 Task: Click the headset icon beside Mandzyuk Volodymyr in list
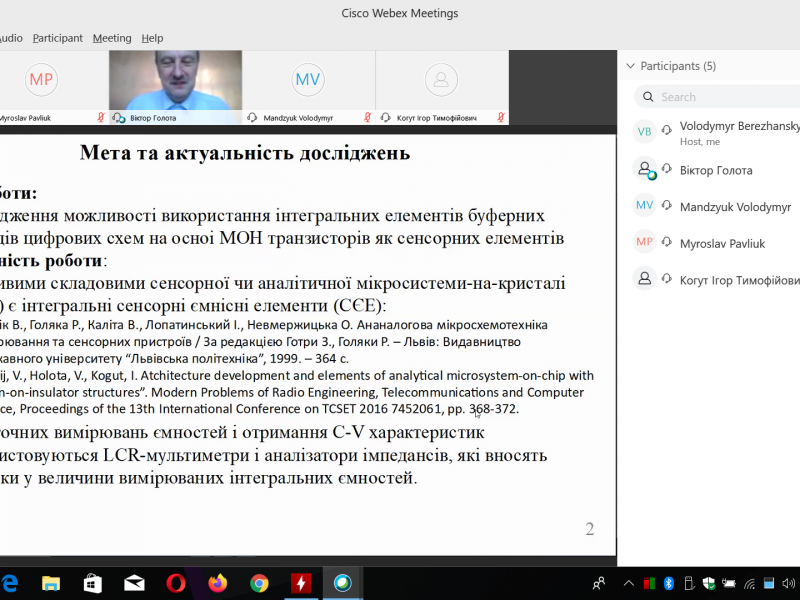click(x=666, y=207)
